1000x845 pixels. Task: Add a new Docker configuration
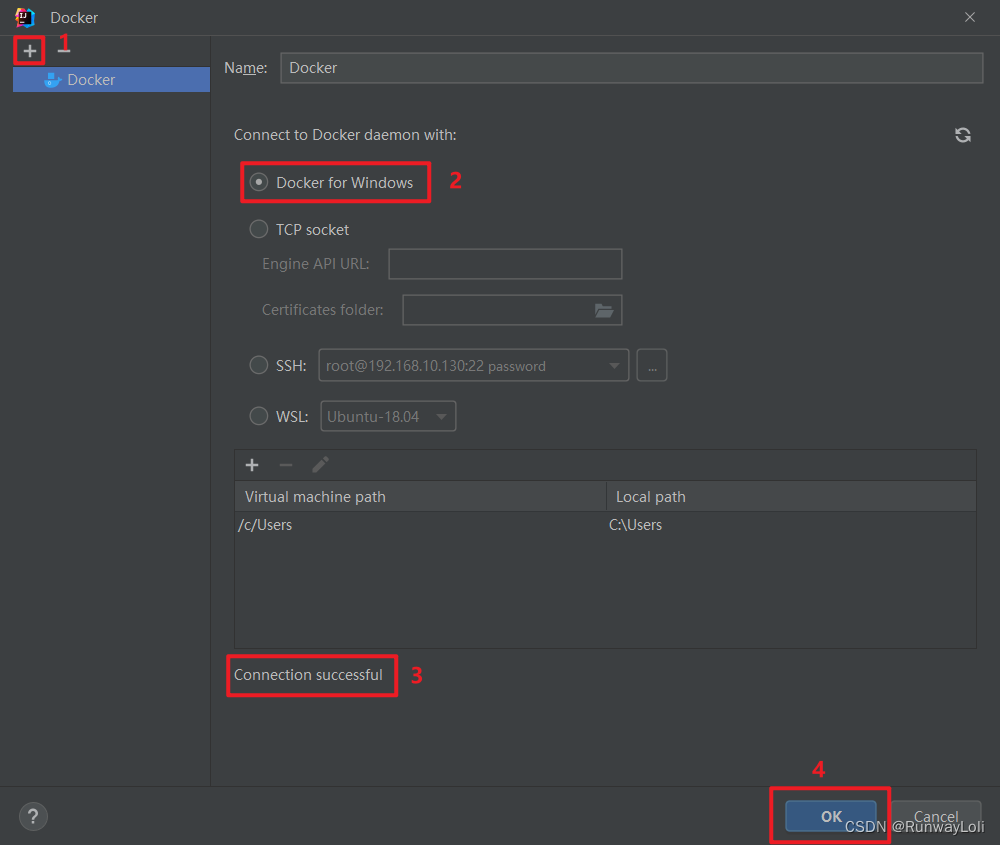(x=29, y=51)
